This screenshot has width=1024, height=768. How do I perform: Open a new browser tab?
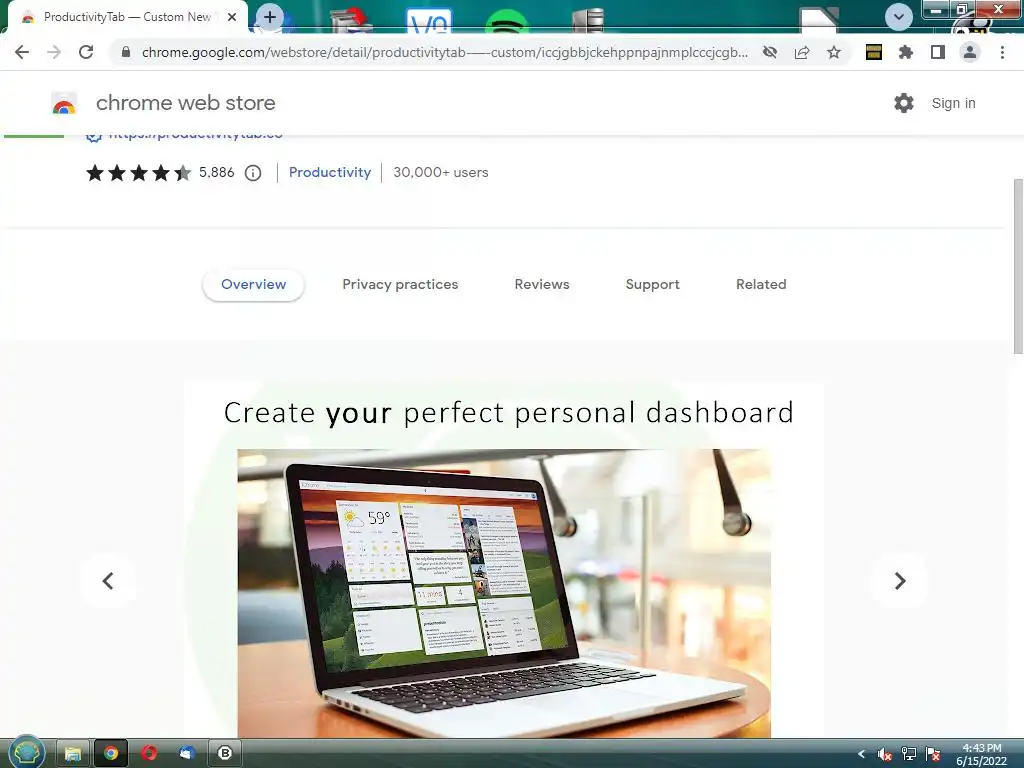pyautogui.click(x=270, y=17)
